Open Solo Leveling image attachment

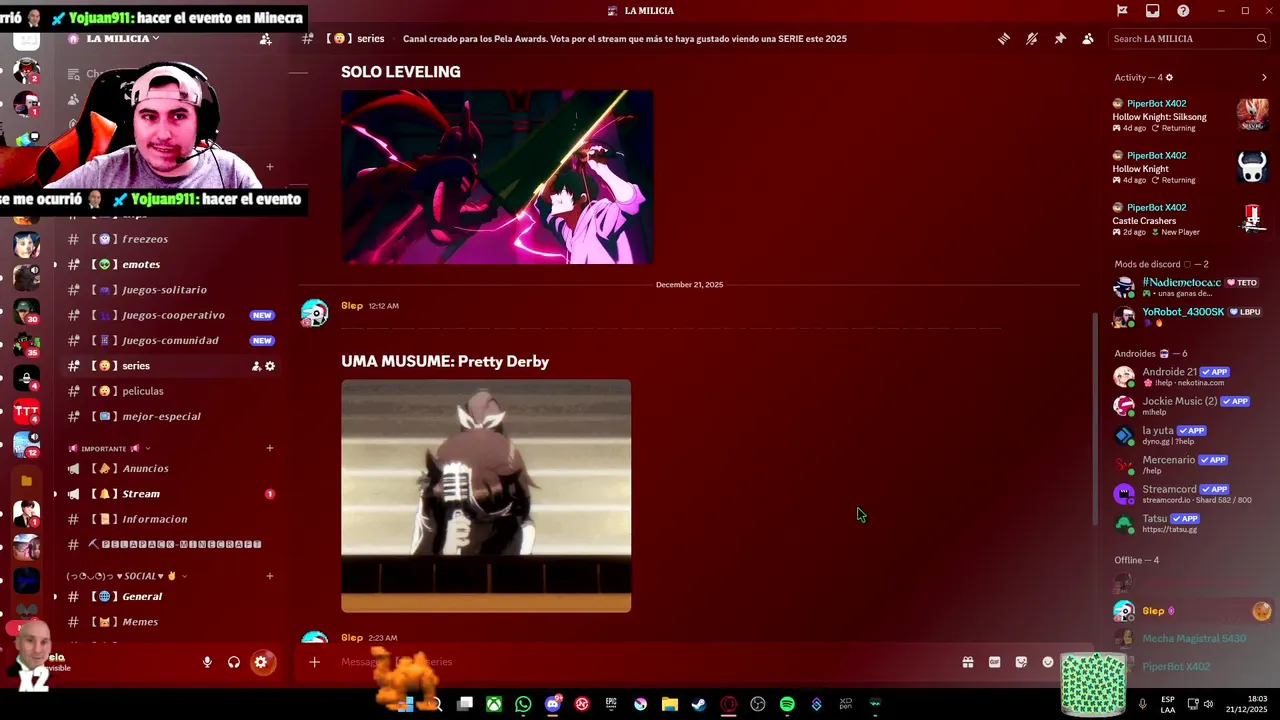click(497, 177)
